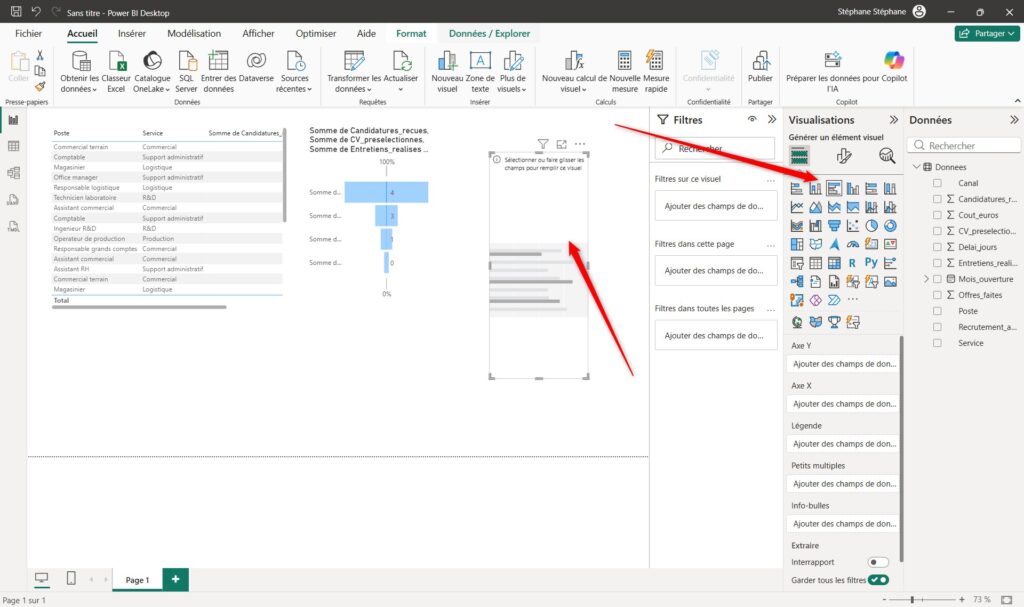The image size is (1024, 607).
Task: Open Plus de visuels dropdown
Action: 512,72
